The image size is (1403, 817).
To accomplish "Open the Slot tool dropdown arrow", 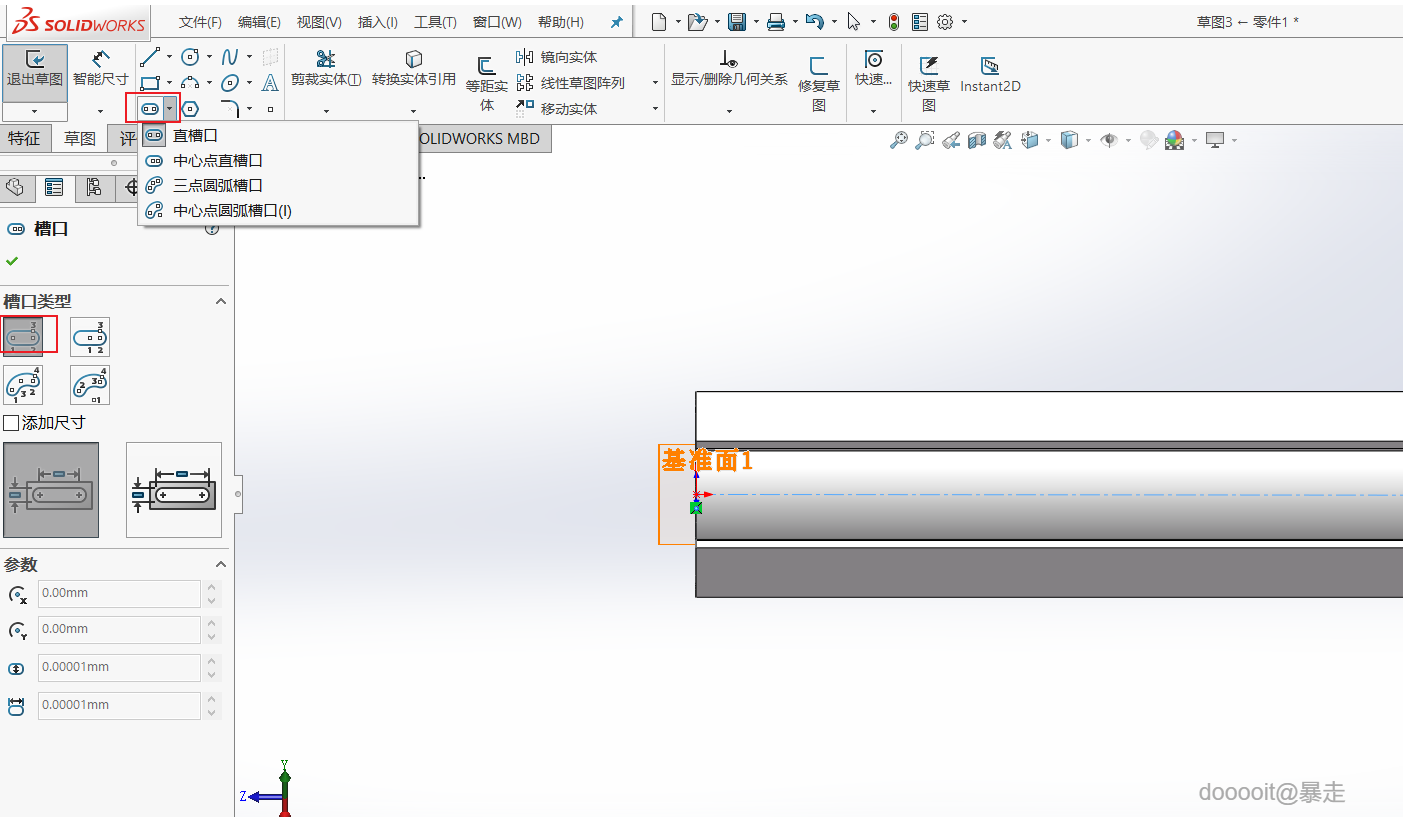I will click(x=170, y=109).
